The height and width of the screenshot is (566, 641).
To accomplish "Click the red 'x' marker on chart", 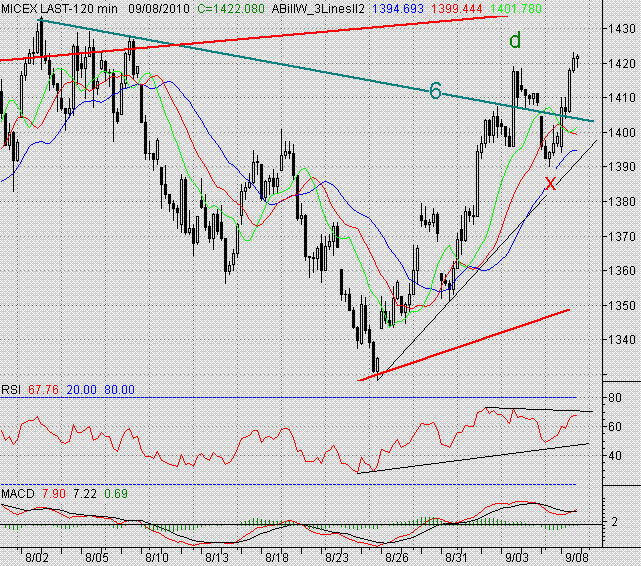I will pos(551,183).
